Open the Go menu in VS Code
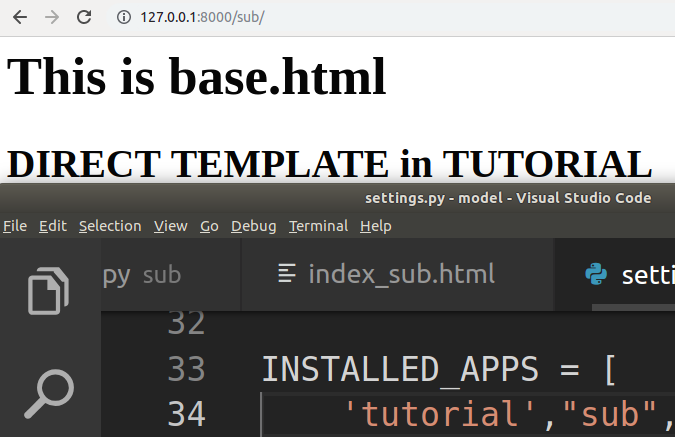675x437 pixels. (x=209, y=226)
